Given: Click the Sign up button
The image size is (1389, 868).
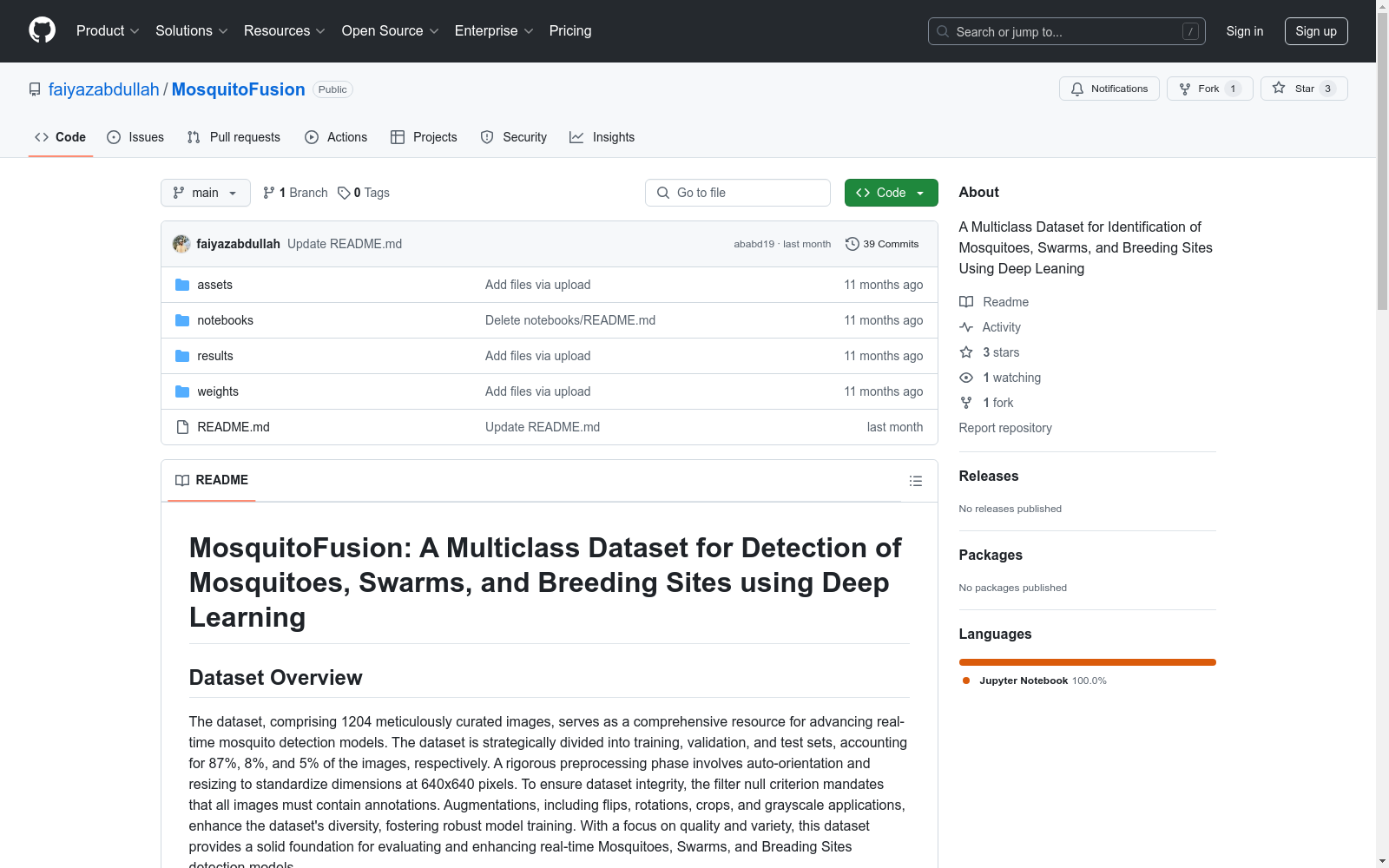Looking at the screenshot, I should tap(1316, 31).
